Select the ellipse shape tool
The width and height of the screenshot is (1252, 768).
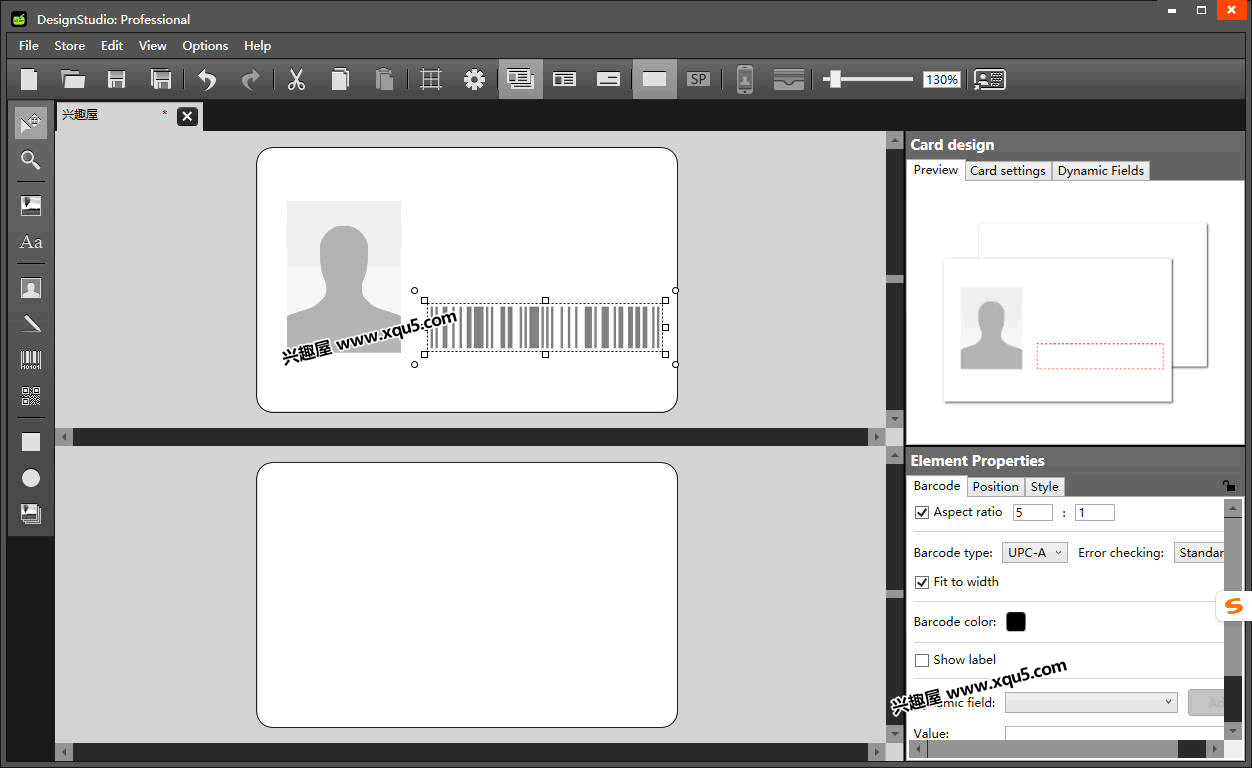(31, 478)
